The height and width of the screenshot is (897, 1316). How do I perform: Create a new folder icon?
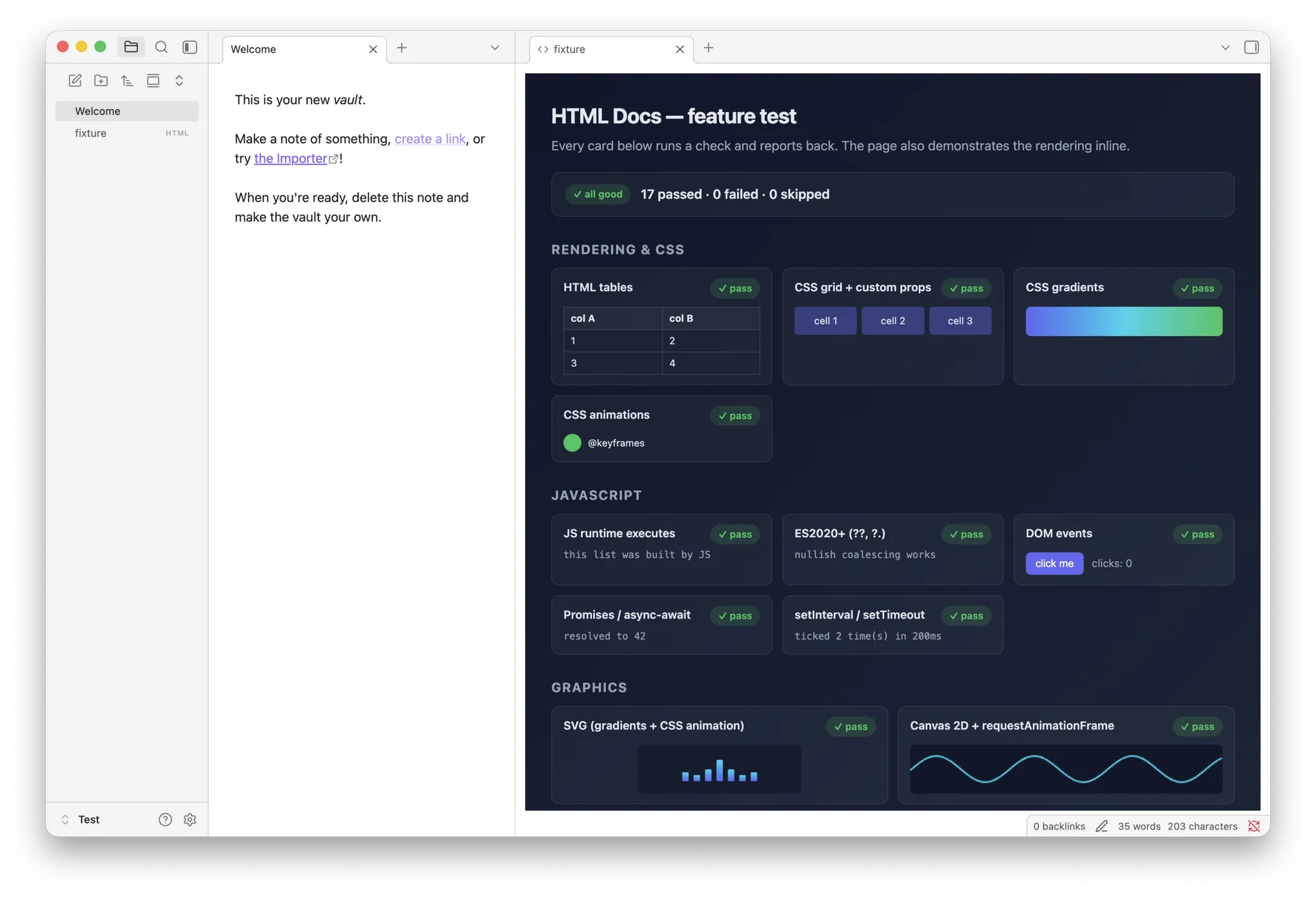pyautogui.click(x=101, y=80)
